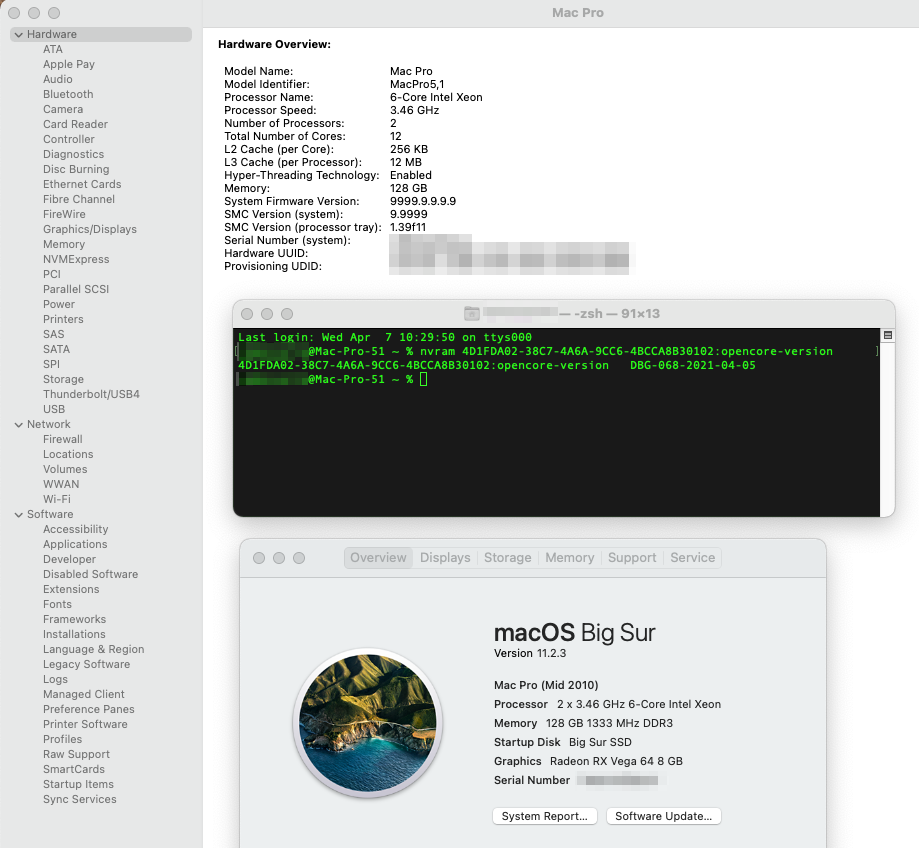The height and width of the screenshot is (848, 919).
Task: Close the Terminal window
Action: [x=247, y=314]
